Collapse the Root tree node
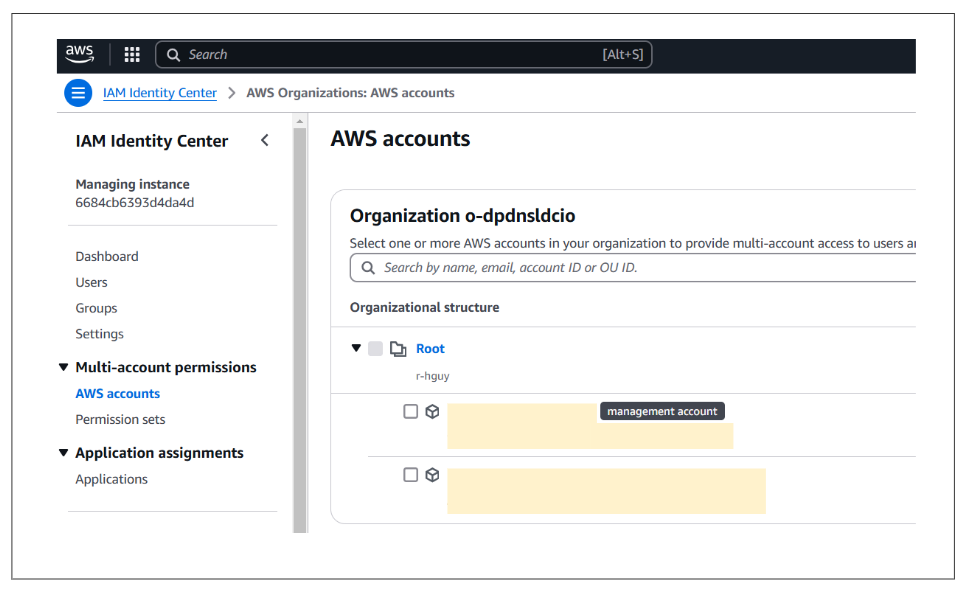Image resolution: width=966 pixels, height=603 pixels. coord(357,348)
